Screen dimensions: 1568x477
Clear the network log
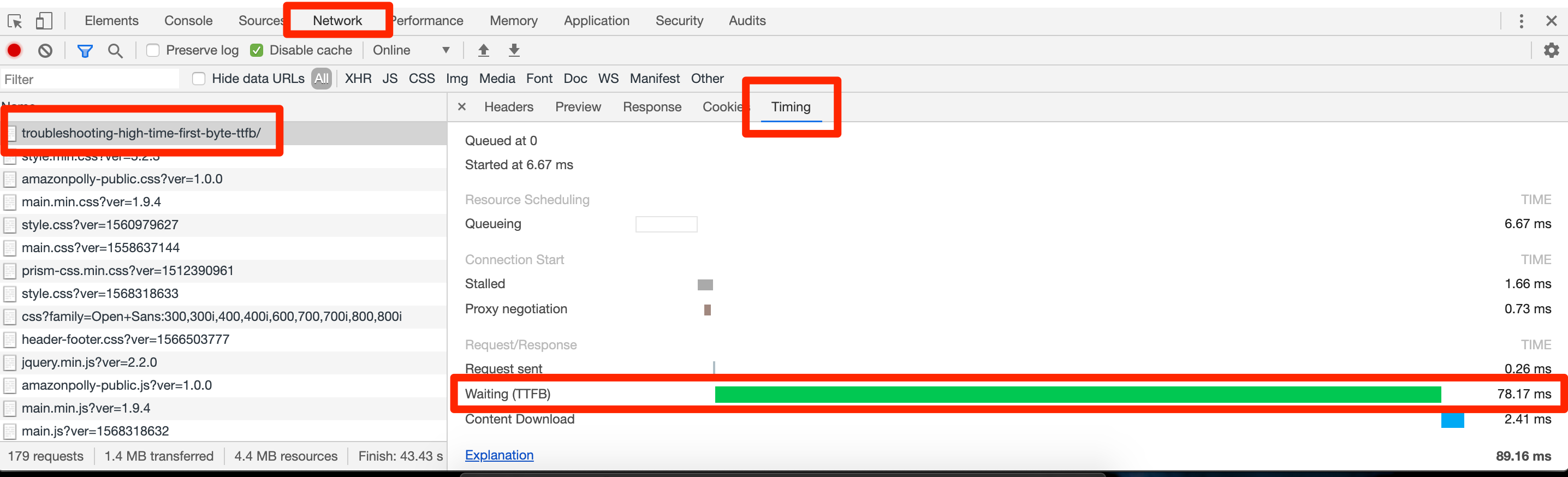pos(45,51)
